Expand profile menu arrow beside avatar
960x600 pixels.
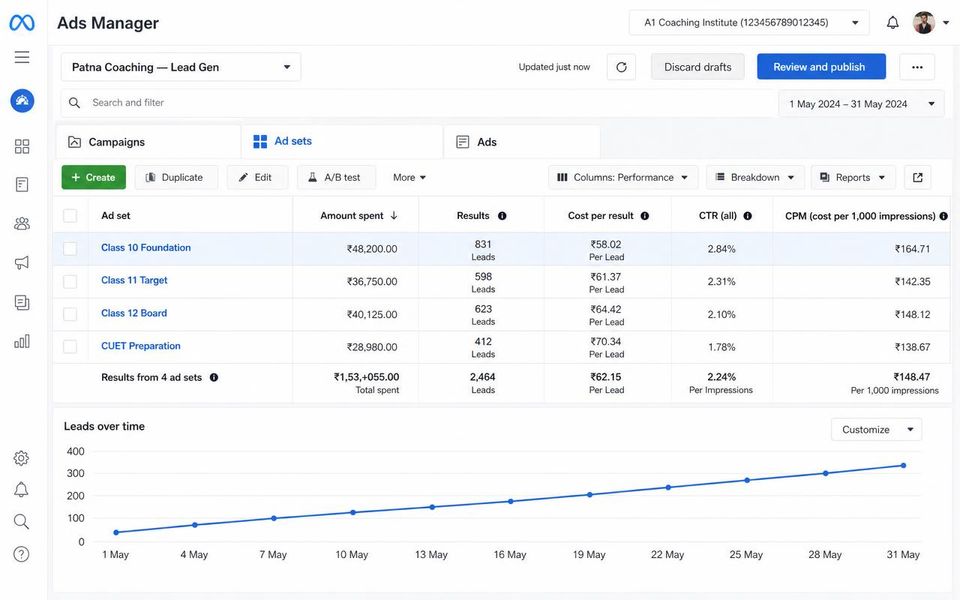click(946, 23)
